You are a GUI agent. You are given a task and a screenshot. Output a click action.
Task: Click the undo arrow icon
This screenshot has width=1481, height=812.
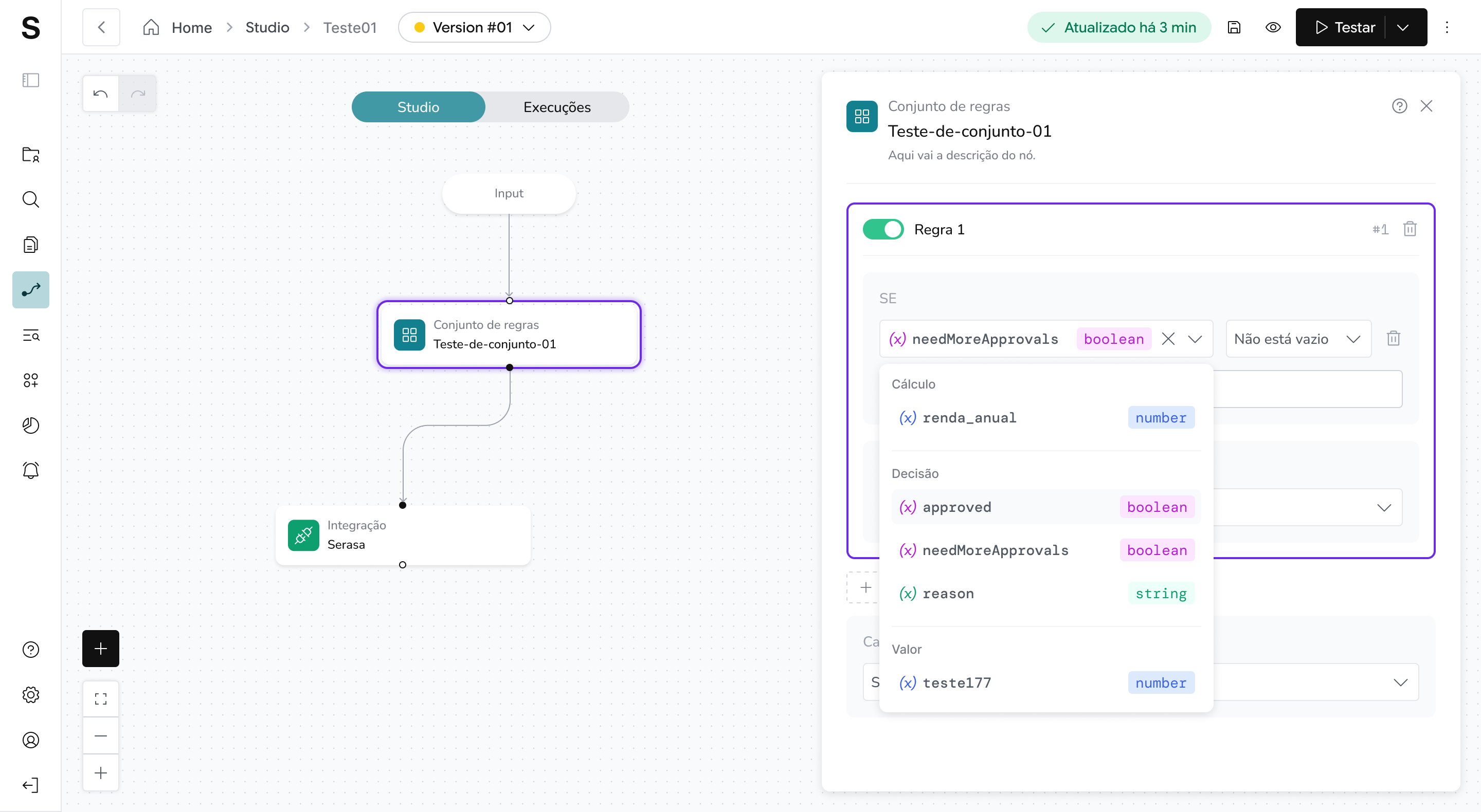[101, 94]
